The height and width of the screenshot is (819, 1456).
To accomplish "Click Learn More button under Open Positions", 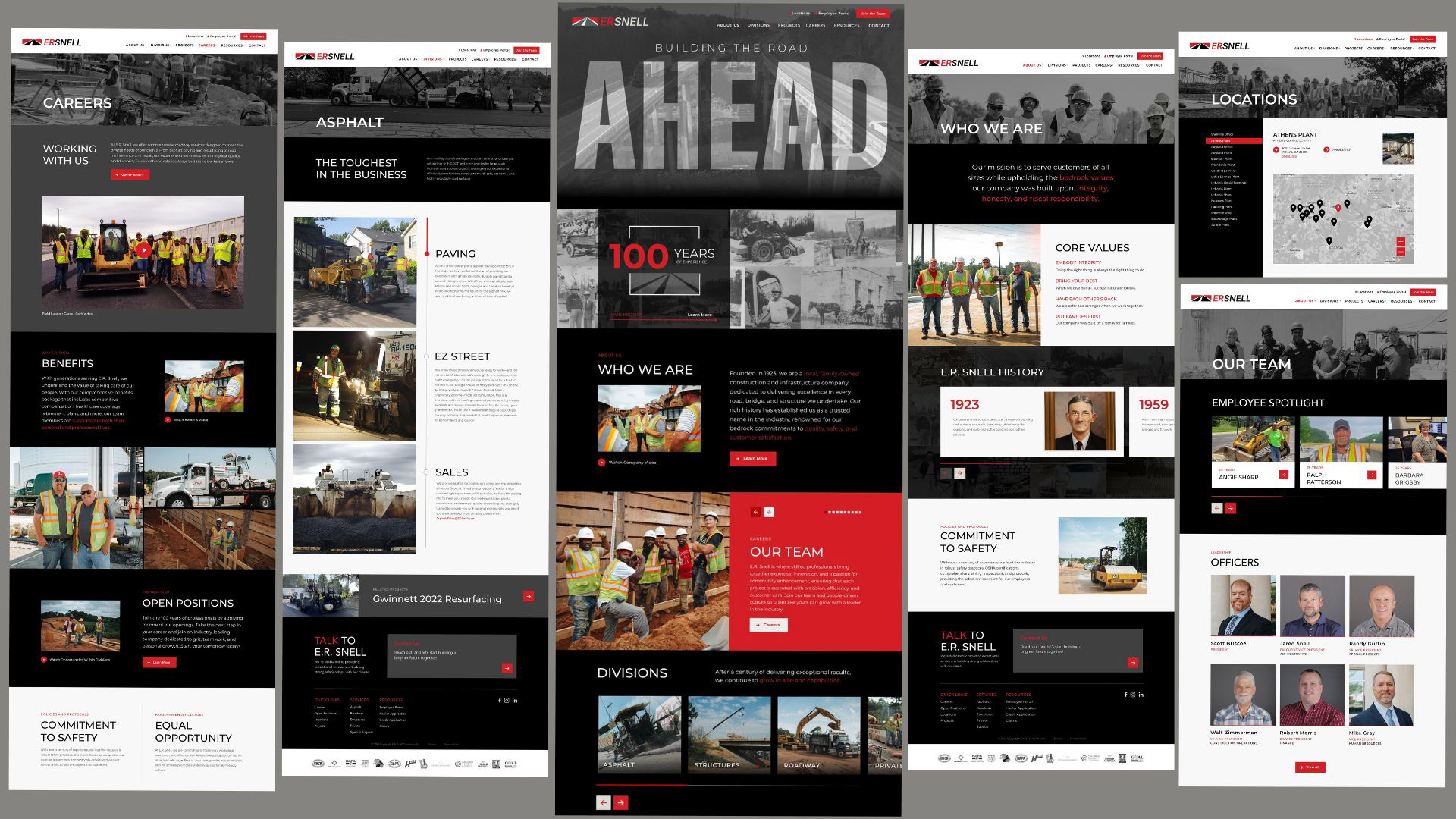I will click(x=159, y=662).
